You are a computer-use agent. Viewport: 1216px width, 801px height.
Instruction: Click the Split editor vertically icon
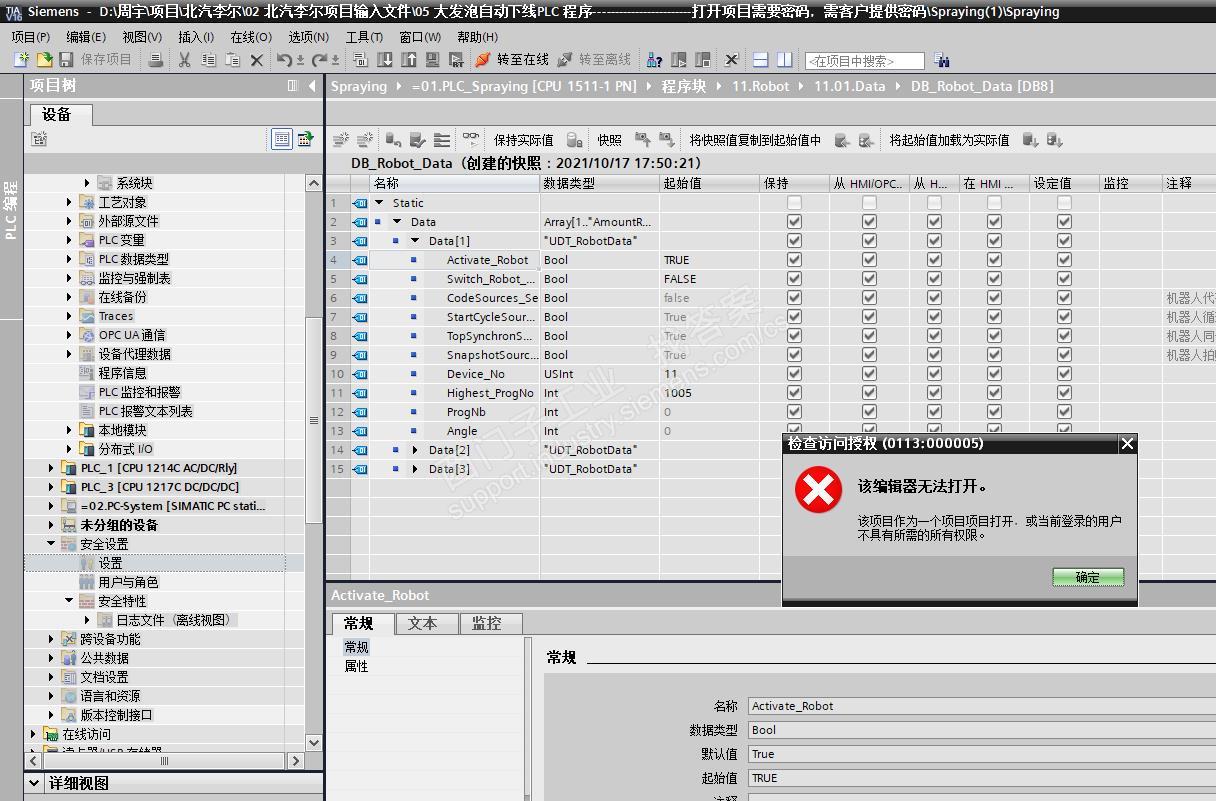coord(785,60)
